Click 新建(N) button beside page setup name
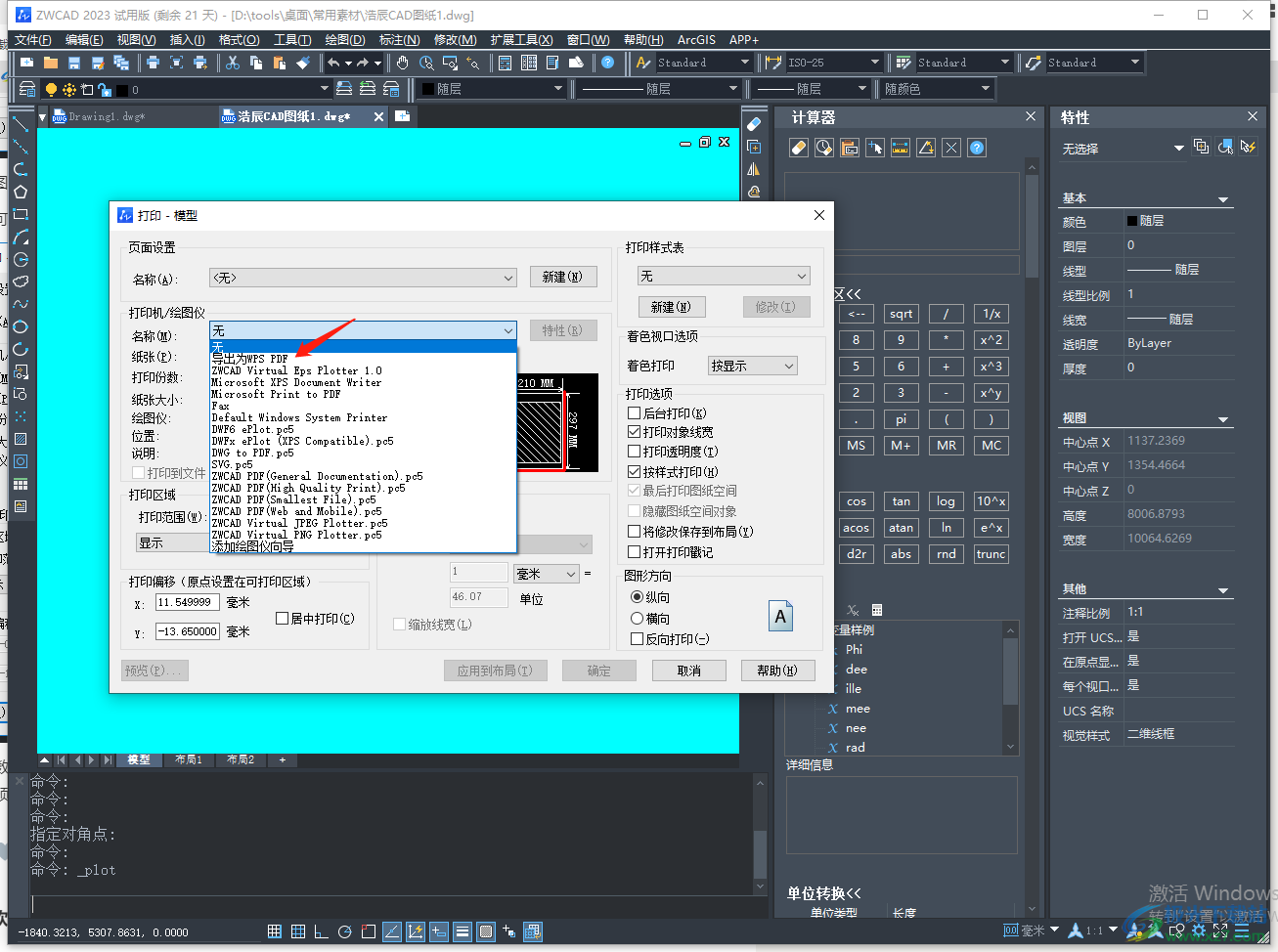The height and width of the screenshot is (952, 1278). [562, 277]
